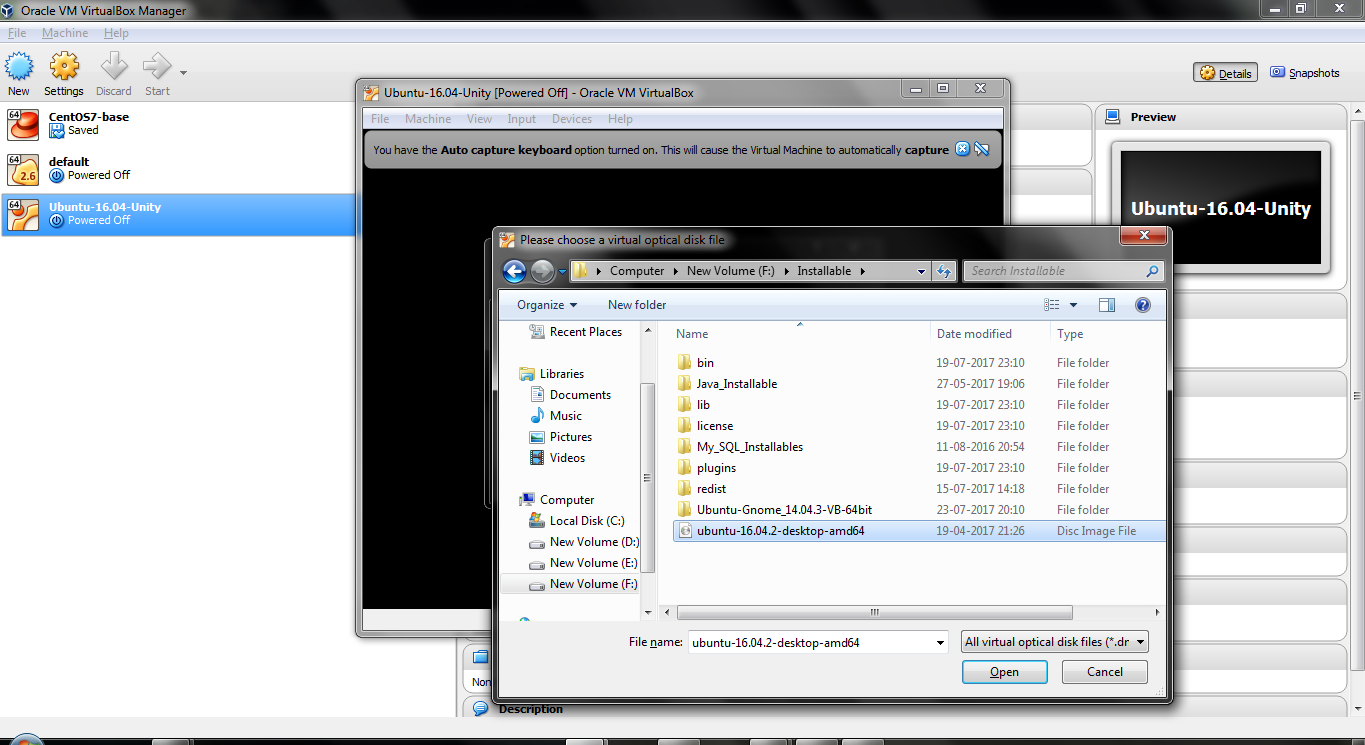
Task: Click New Volume (F:) in address breadcrumb
Action: 731,271
